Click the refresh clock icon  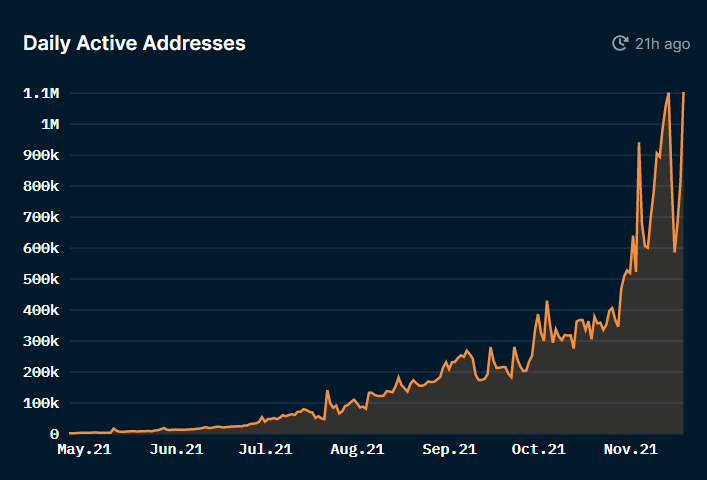tap(620, 44)
